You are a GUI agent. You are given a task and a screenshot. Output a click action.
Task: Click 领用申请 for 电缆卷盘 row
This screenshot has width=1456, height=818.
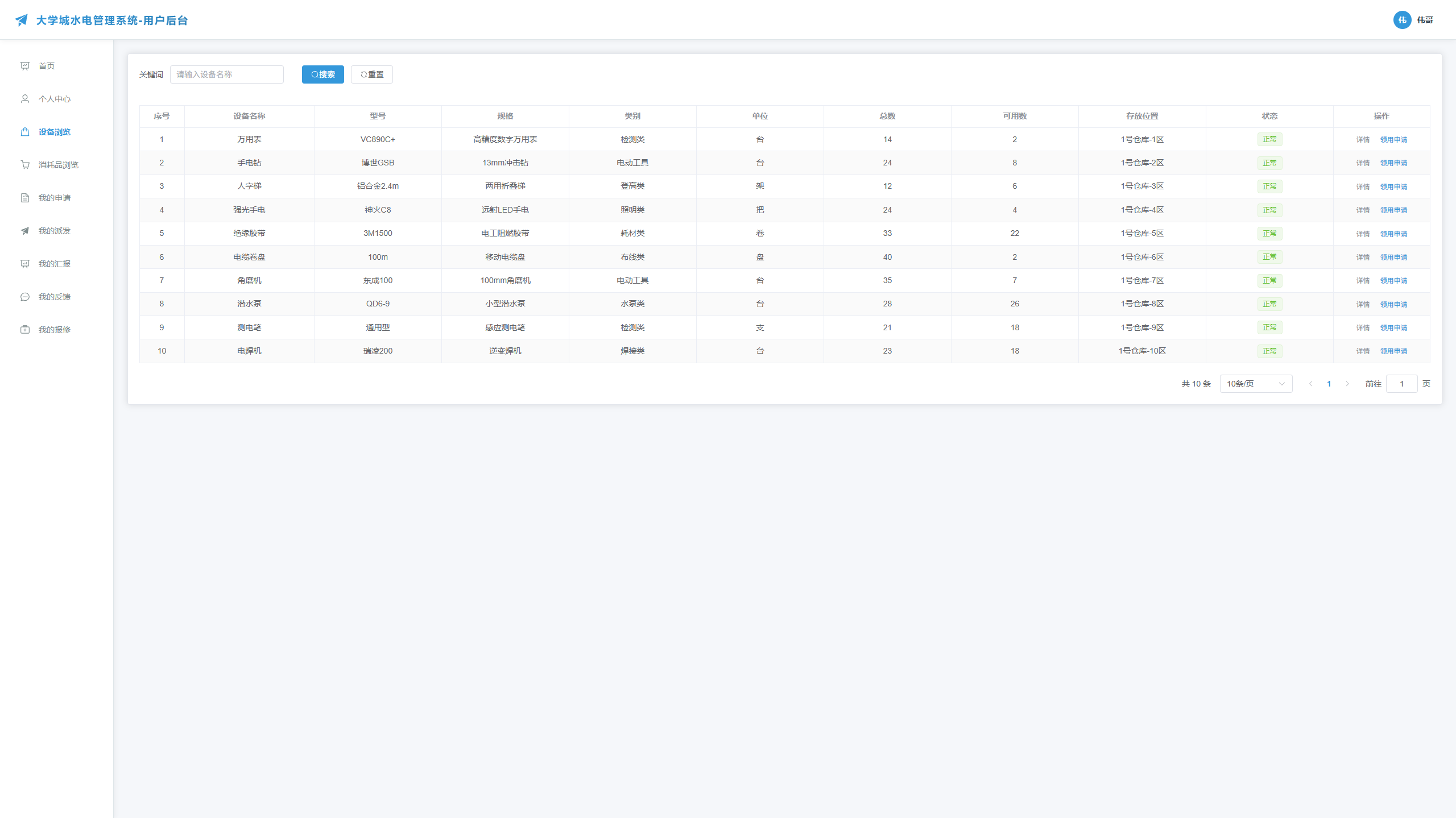(1393, 258)
